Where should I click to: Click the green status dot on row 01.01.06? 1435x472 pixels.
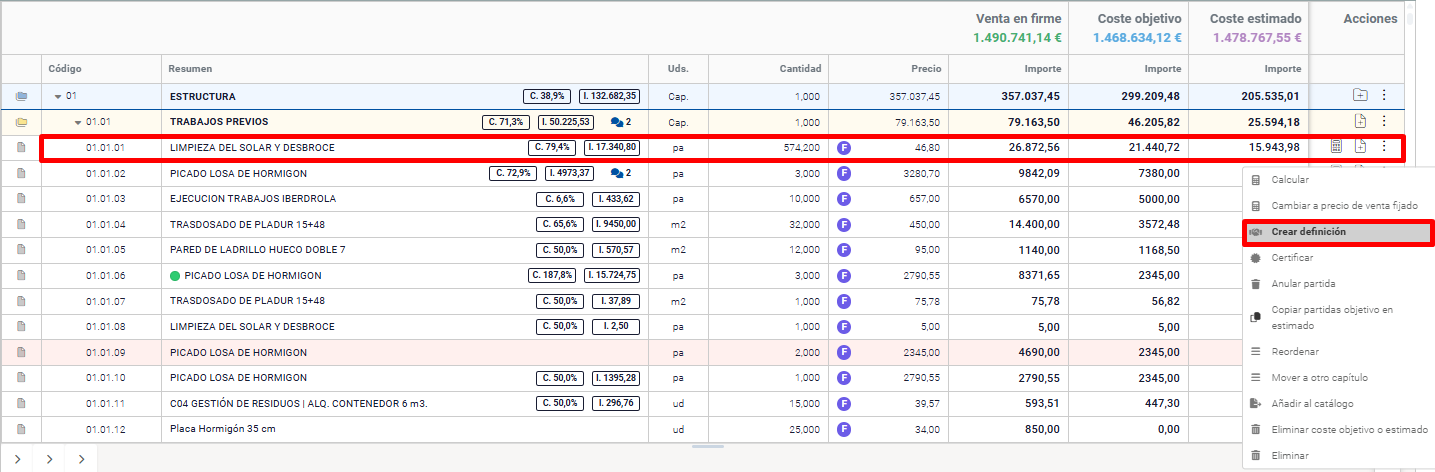(x=175, y=275)
